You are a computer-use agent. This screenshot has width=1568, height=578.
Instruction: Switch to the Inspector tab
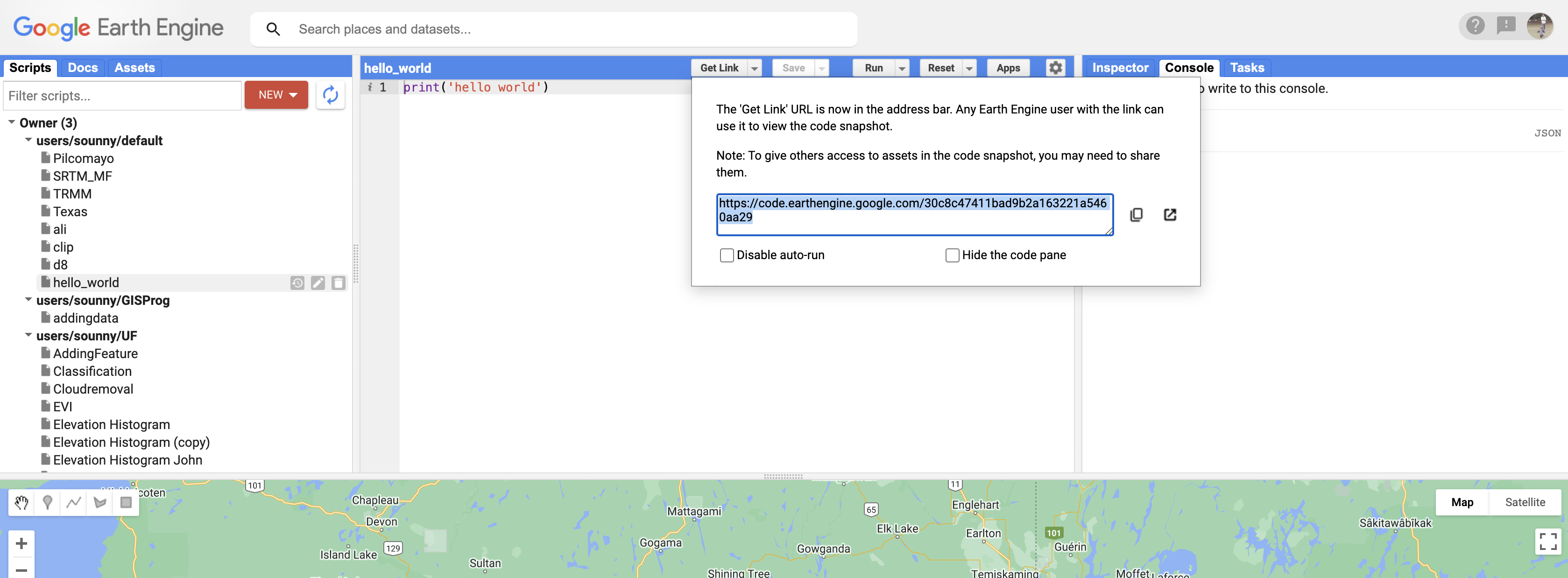coord(1121,68)
